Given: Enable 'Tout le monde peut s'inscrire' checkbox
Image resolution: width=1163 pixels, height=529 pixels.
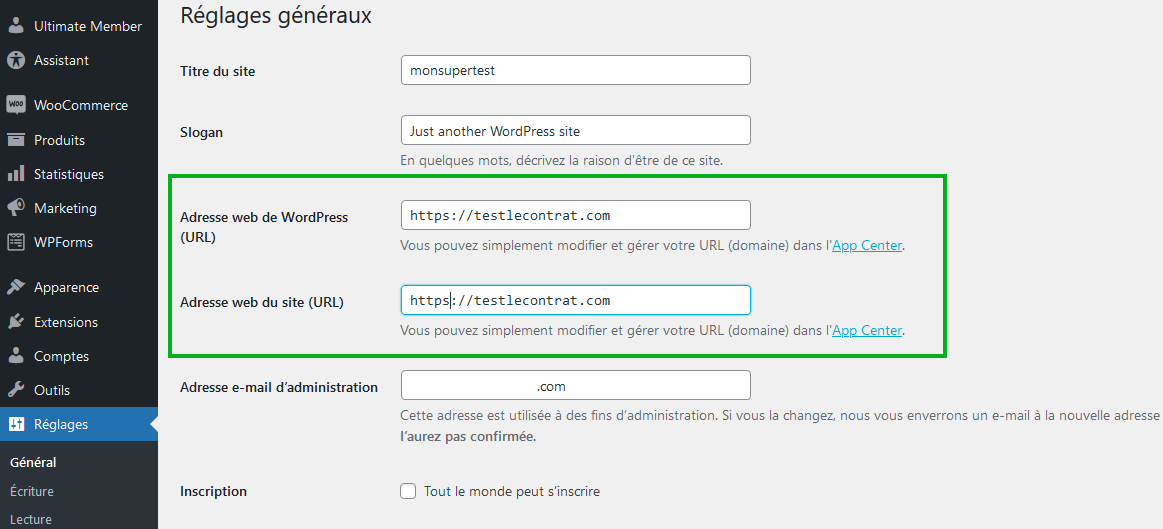Looking at the screenshot, I should coord(408,491).
